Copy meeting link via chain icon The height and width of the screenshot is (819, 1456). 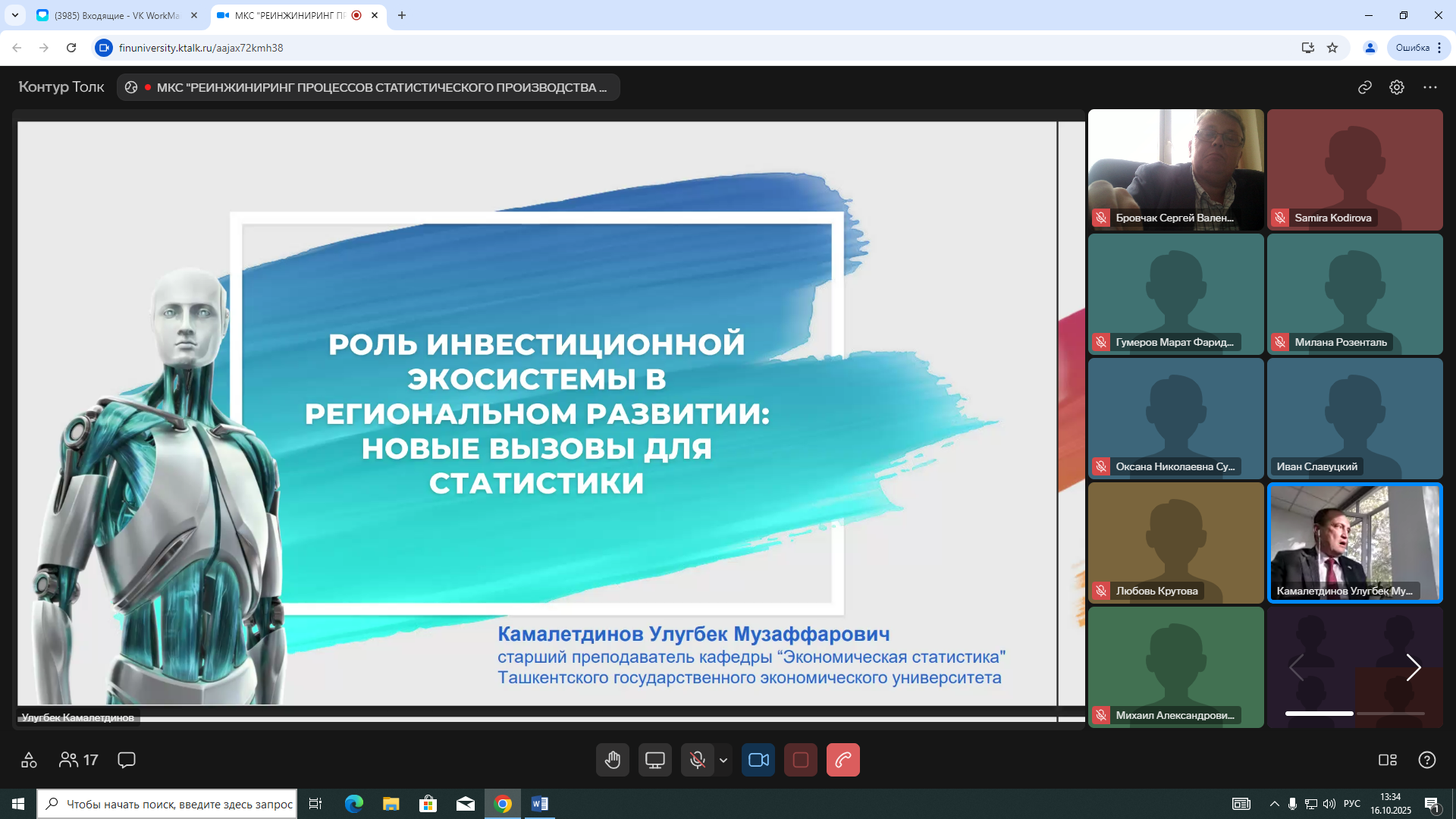(x=1365, y=87)
